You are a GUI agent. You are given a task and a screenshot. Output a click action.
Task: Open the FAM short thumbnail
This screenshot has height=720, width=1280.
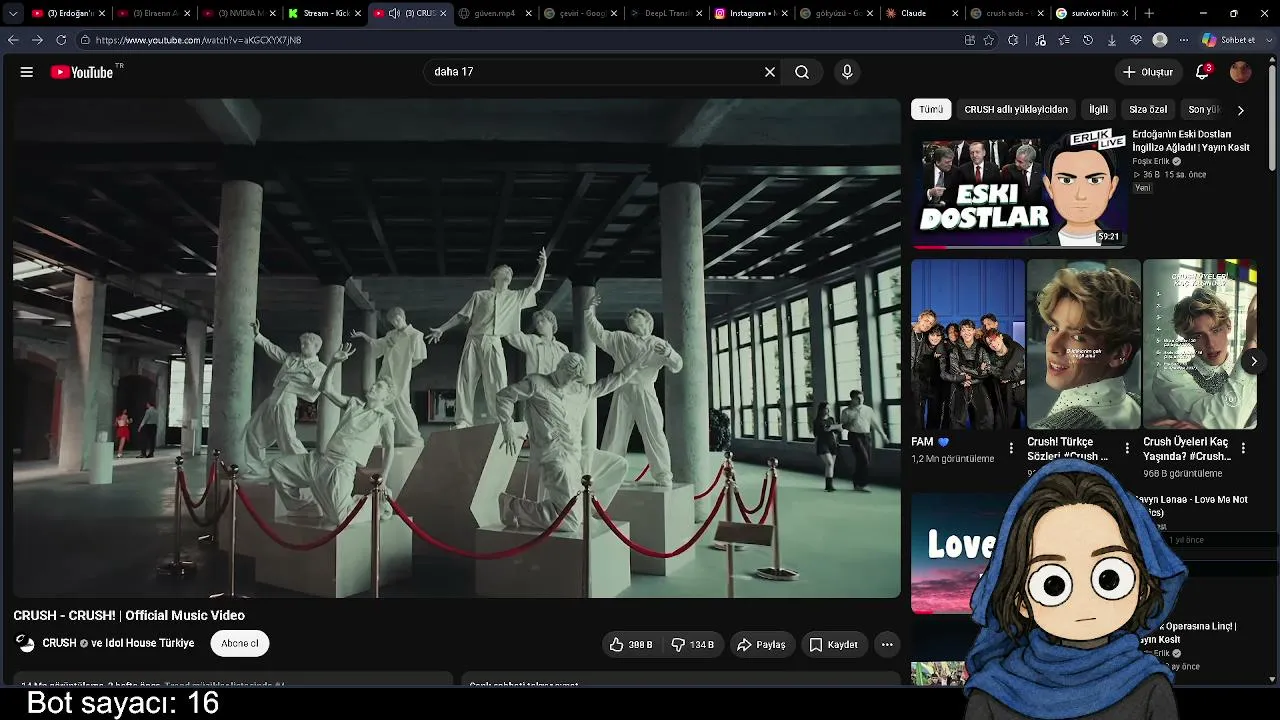(968, 344)
